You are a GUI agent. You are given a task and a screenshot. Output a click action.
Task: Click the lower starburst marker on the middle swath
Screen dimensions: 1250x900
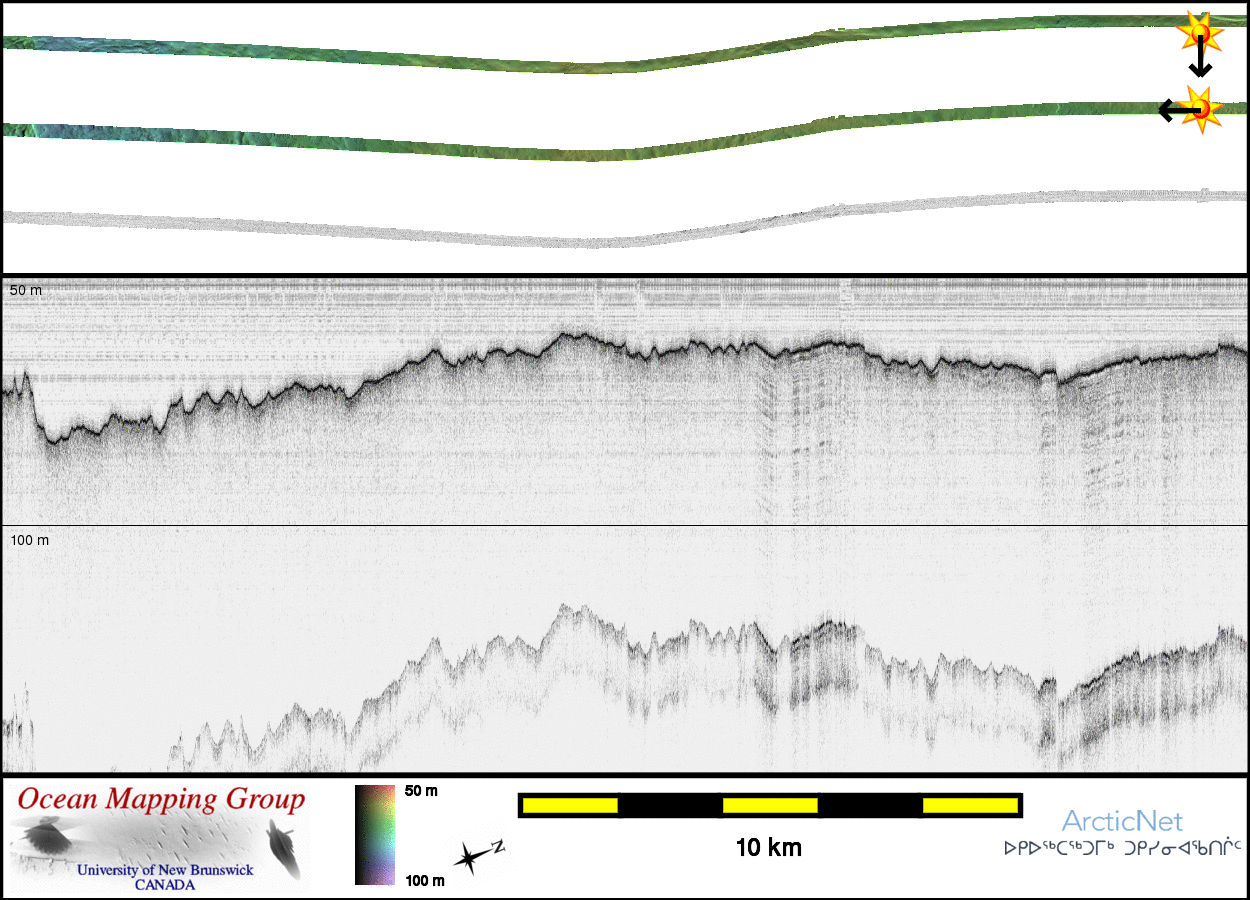coord(1202,106)
